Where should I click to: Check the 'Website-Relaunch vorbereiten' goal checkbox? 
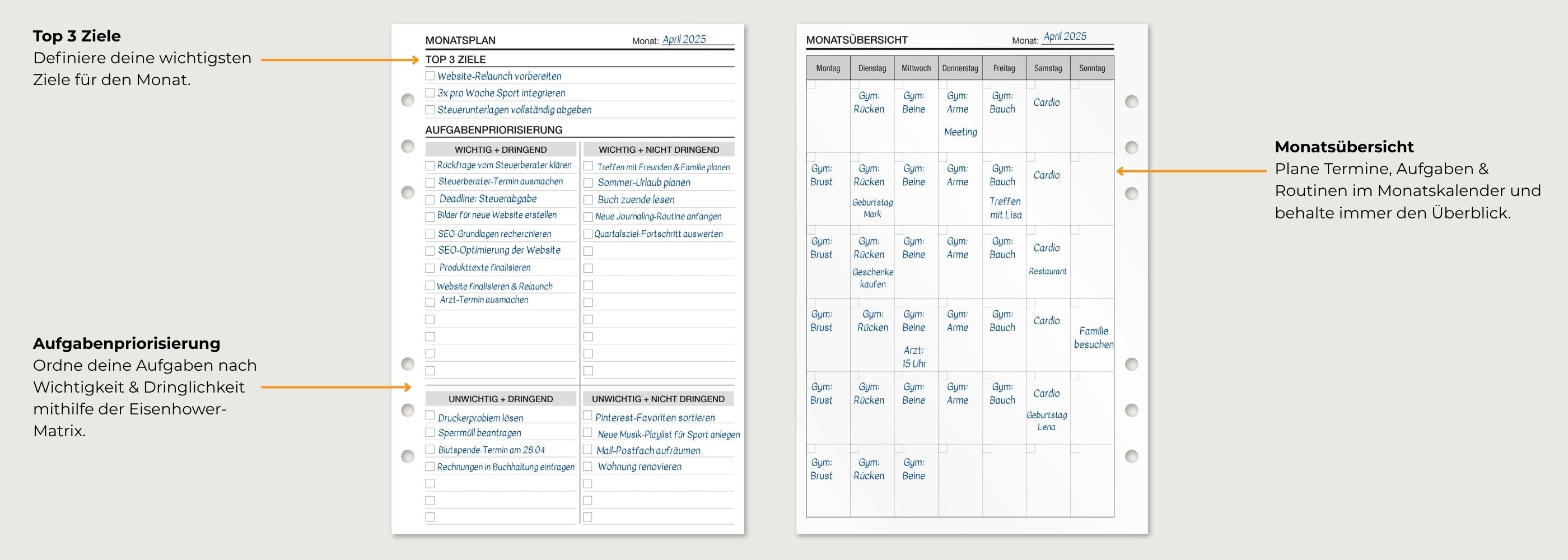(430, 76)
